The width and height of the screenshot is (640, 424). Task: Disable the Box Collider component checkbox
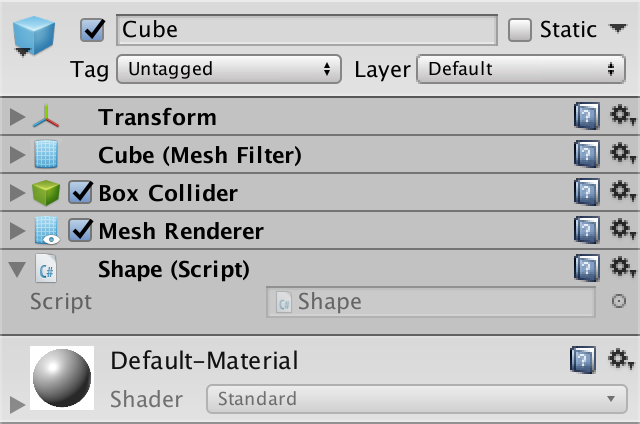(80, 192)
